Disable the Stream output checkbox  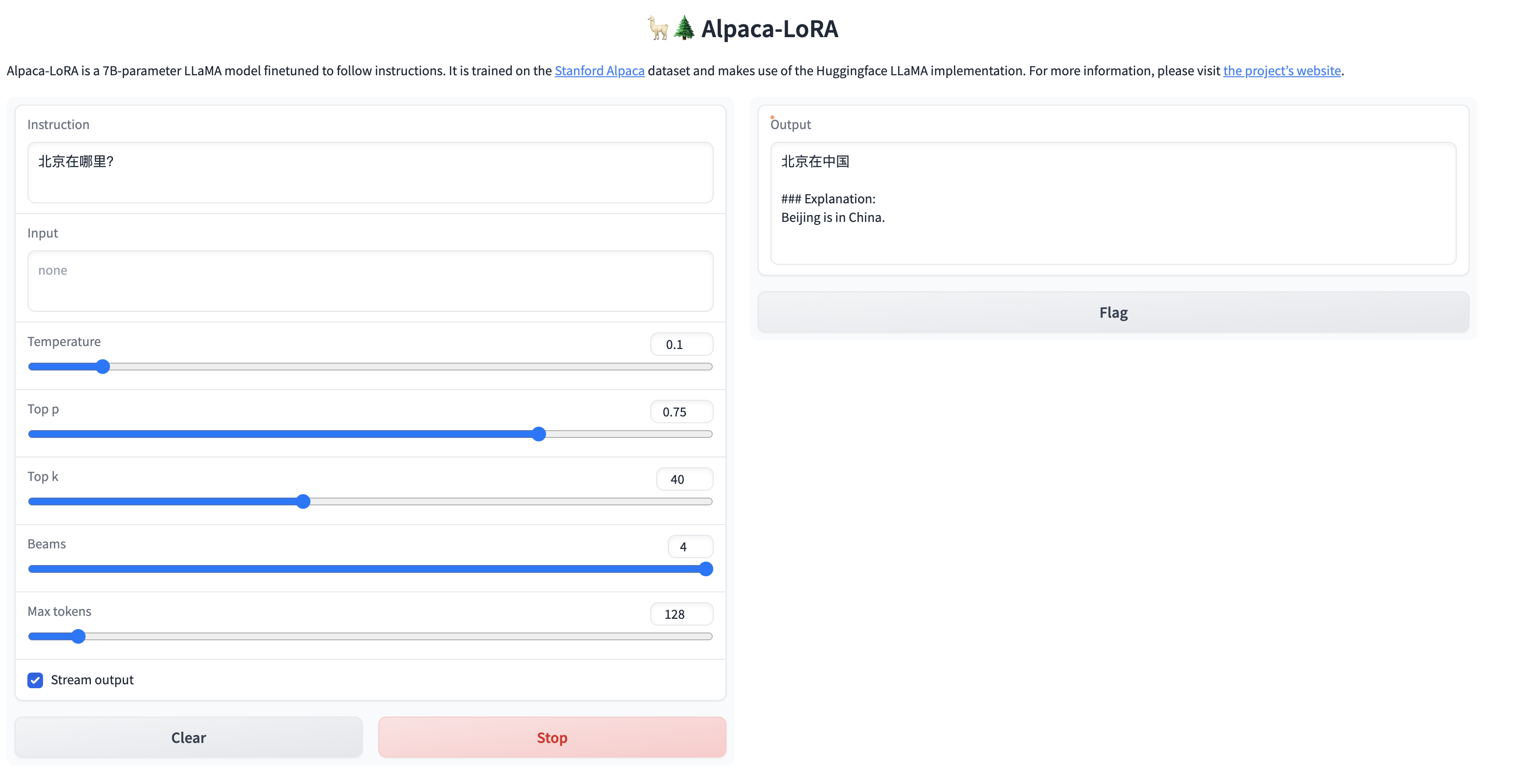pos(35,680)
